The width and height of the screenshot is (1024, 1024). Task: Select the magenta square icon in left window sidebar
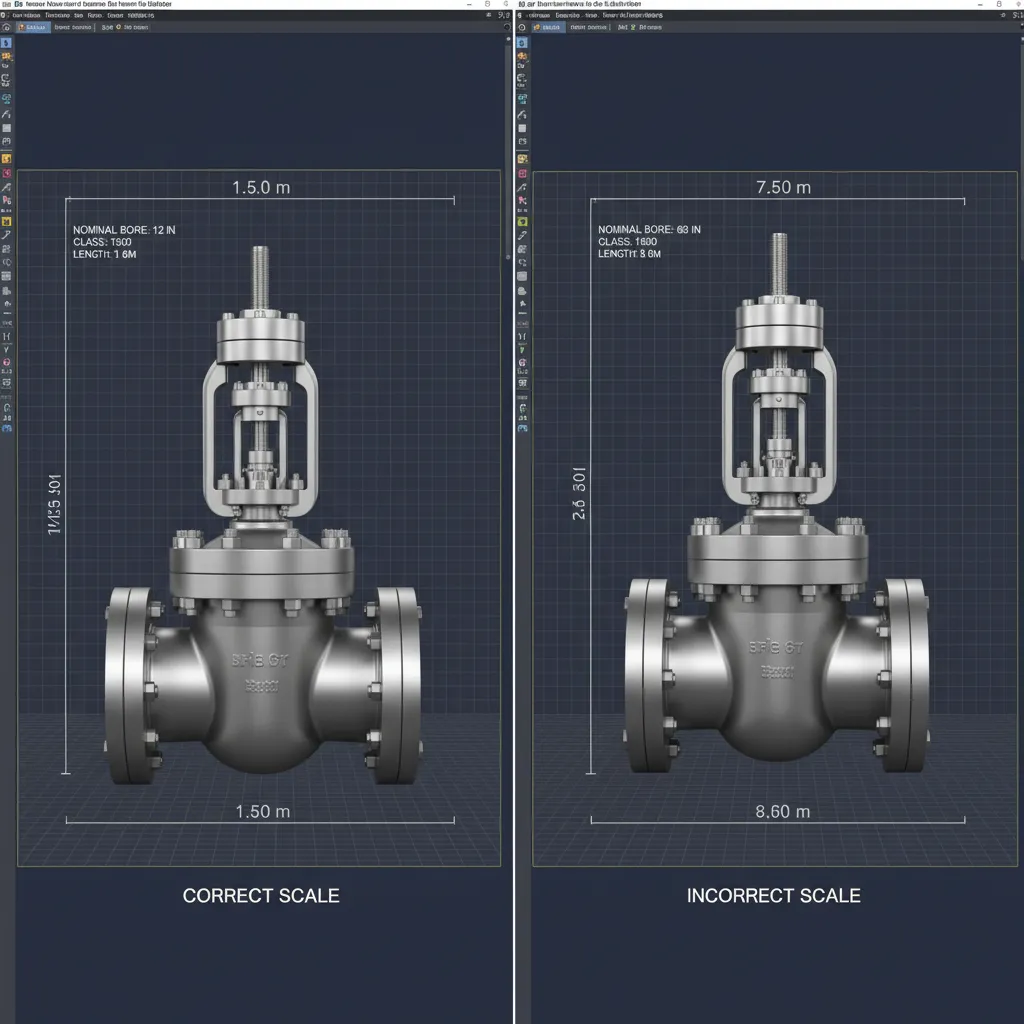pos(6,173)
